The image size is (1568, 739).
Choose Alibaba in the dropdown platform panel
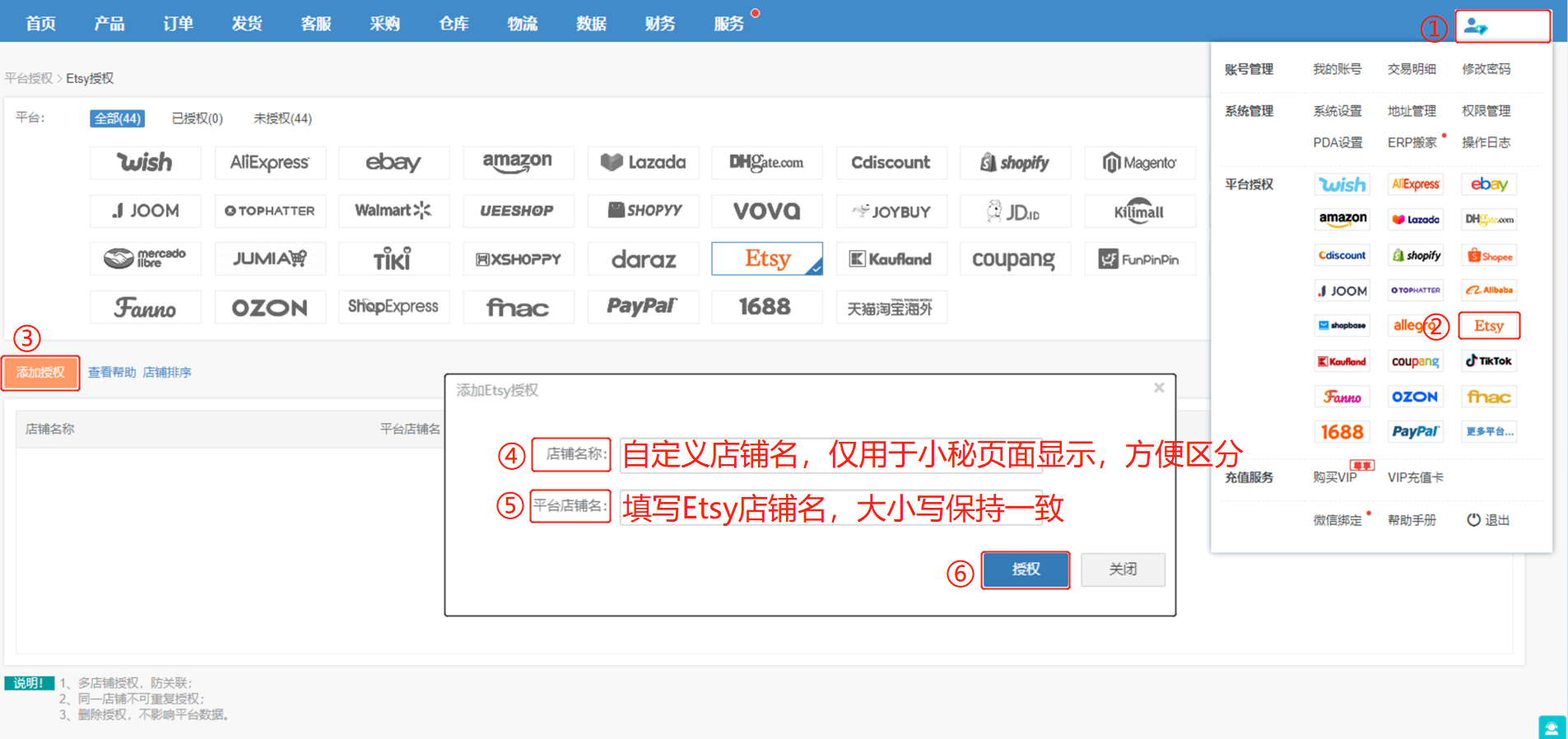click(1489, 290)
